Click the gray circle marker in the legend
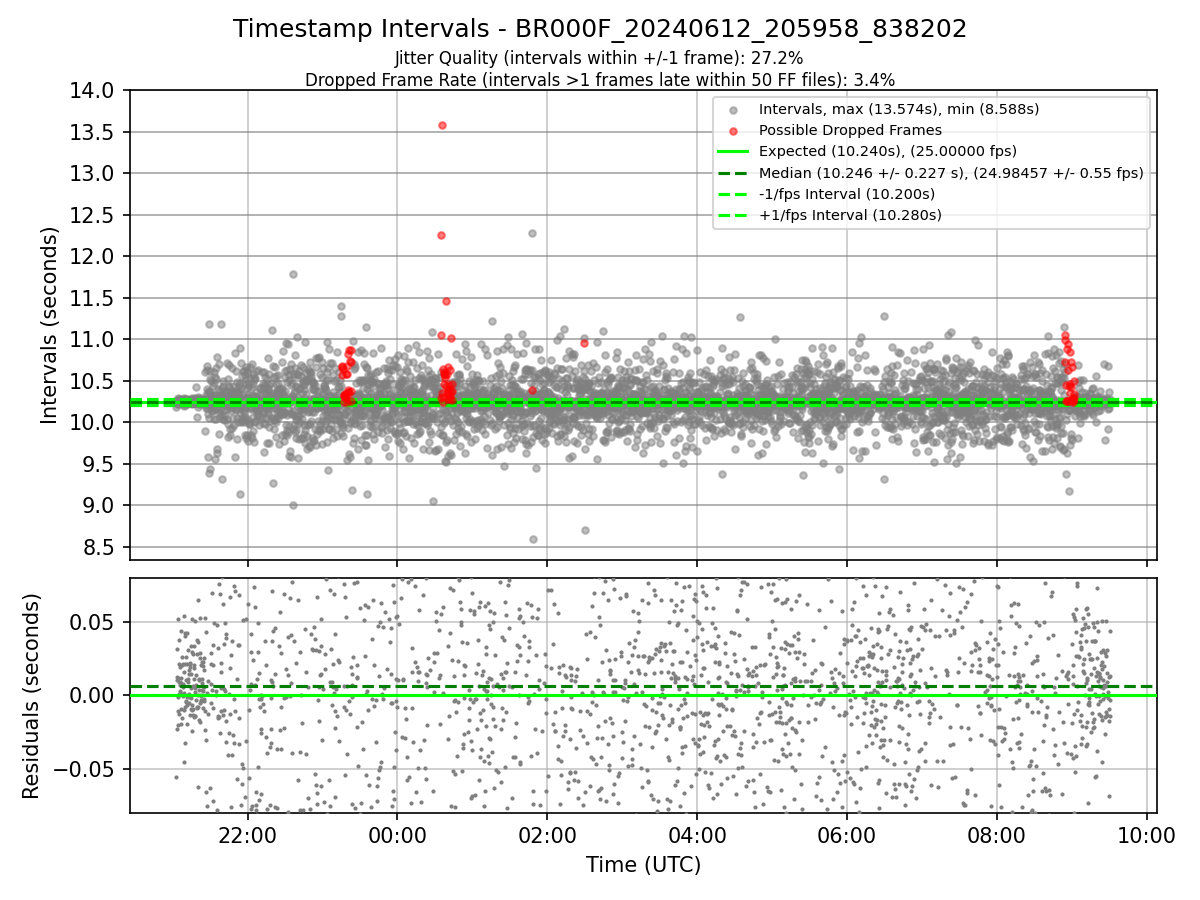Image resolution: width=1200 pixels, height=900 pixels. click(x=733, y=110)
